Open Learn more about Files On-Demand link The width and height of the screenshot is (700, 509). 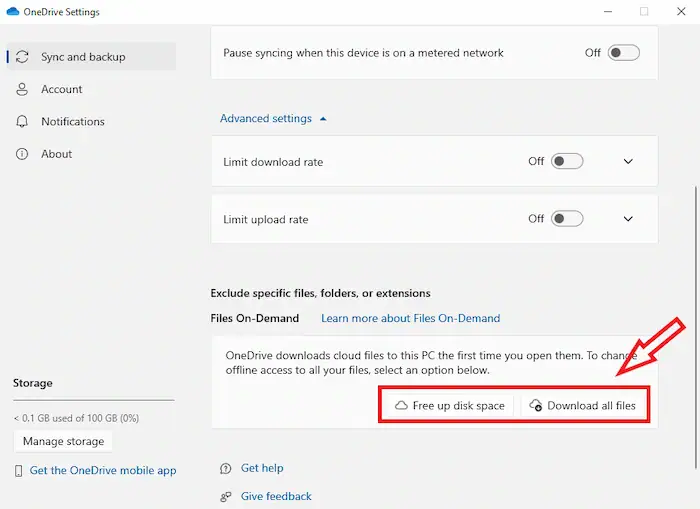(411, 318)
